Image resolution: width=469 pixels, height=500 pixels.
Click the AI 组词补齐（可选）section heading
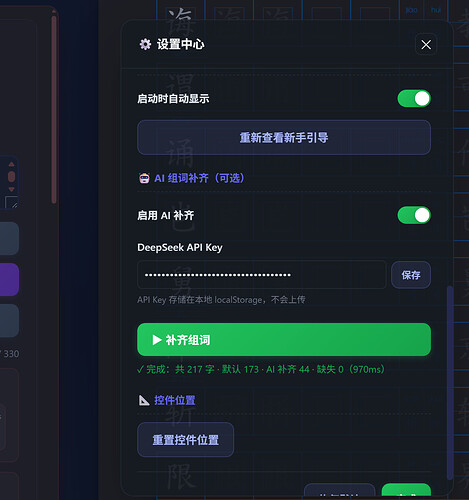point(199,178)
